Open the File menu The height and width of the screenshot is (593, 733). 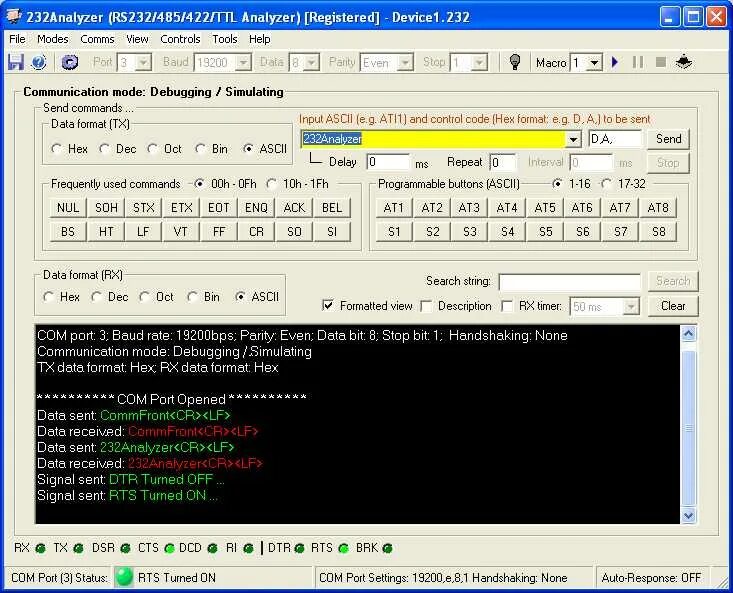[x=17, y=39]
